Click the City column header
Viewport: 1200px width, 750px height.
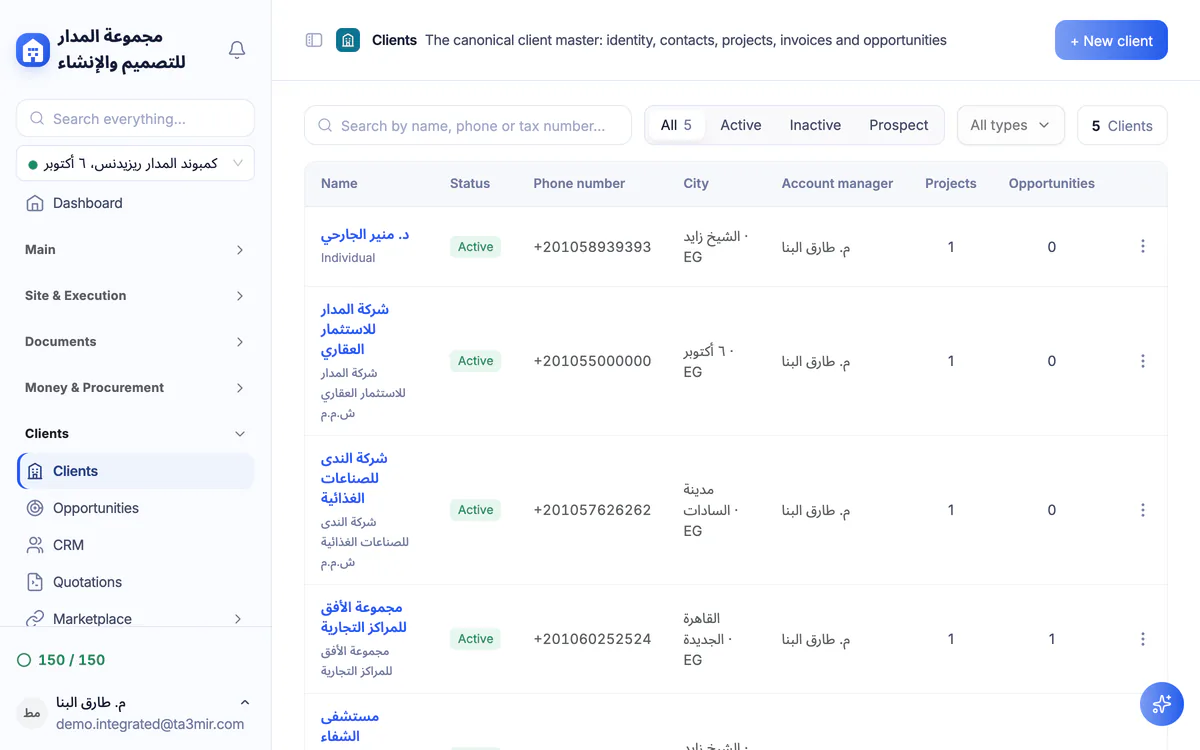click(696, 183)
